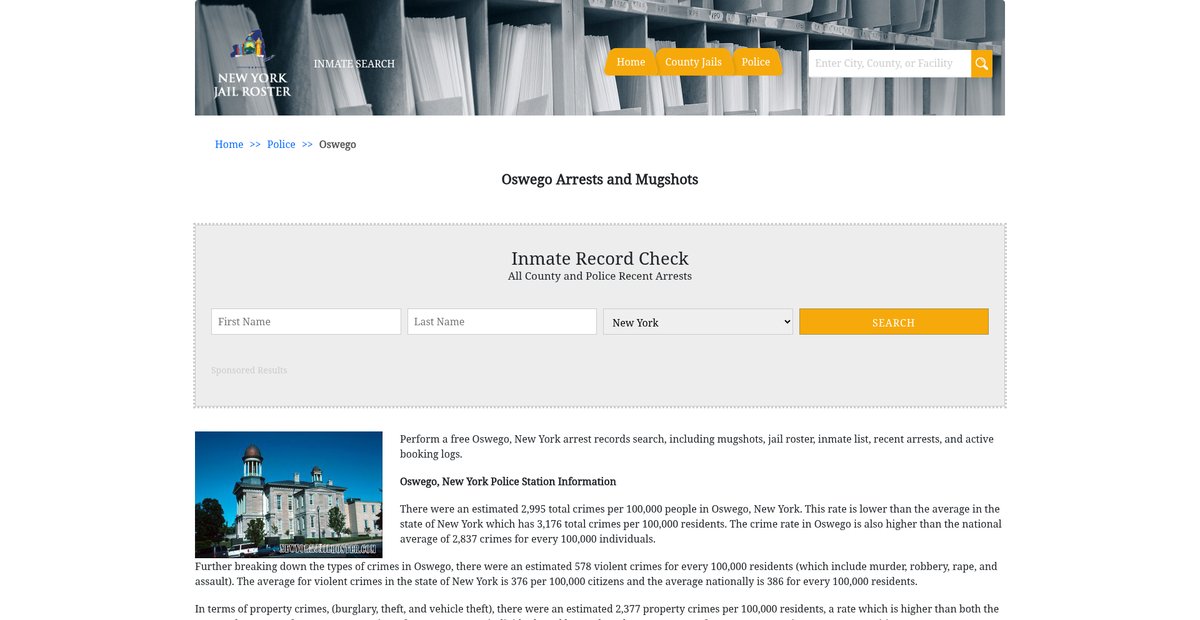Click the Police Station Information subheading

(508, 482)
